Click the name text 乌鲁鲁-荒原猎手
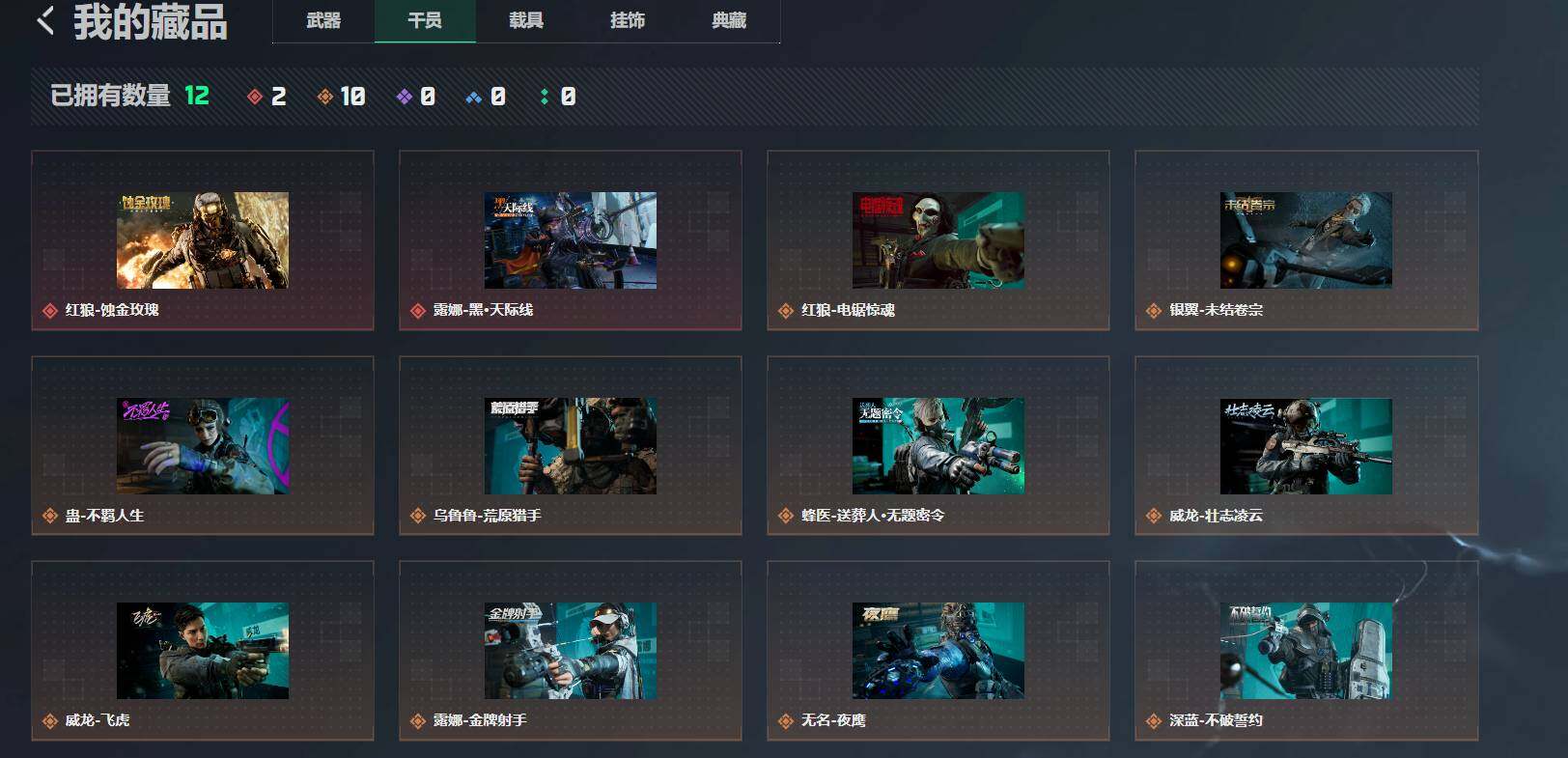The height and width of the screenshot is (758, 1568). (487, 516)
